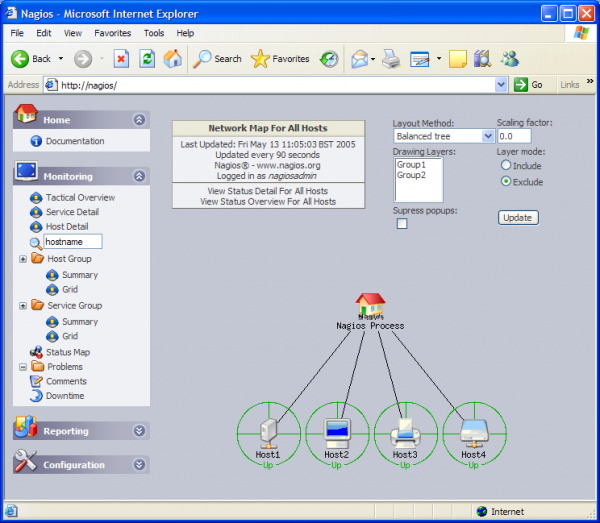Open the Favorites menu
This screenshot has height=523, width=600.
(112, 33)
